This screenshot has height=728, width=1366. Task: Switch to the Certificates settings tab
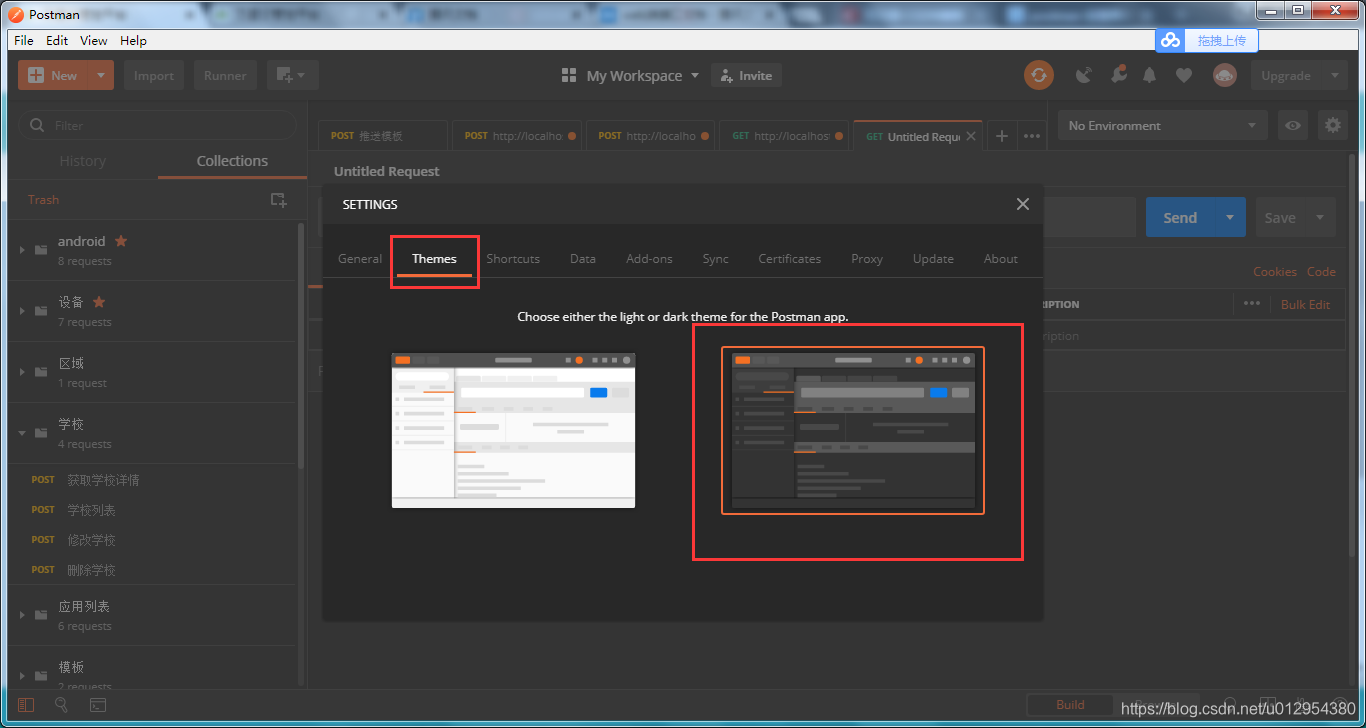pos(789,258)
